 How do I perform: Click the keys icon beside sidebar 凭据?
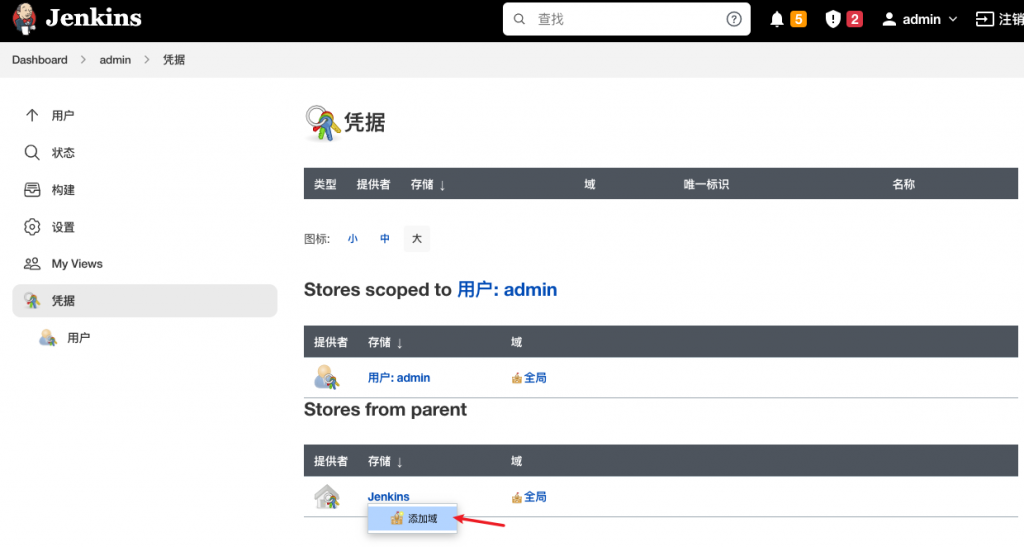(x=32, y=300)
